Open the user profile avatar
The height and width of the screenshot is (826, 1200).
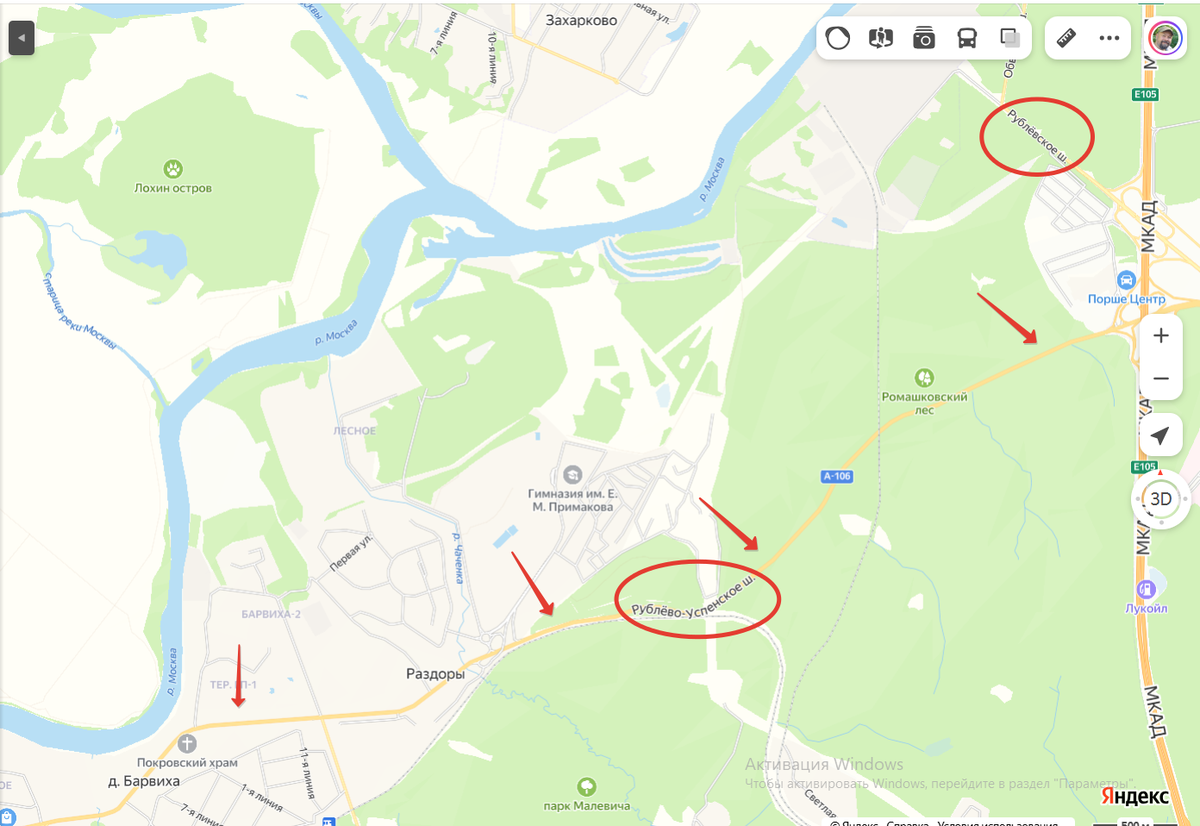1164,39
